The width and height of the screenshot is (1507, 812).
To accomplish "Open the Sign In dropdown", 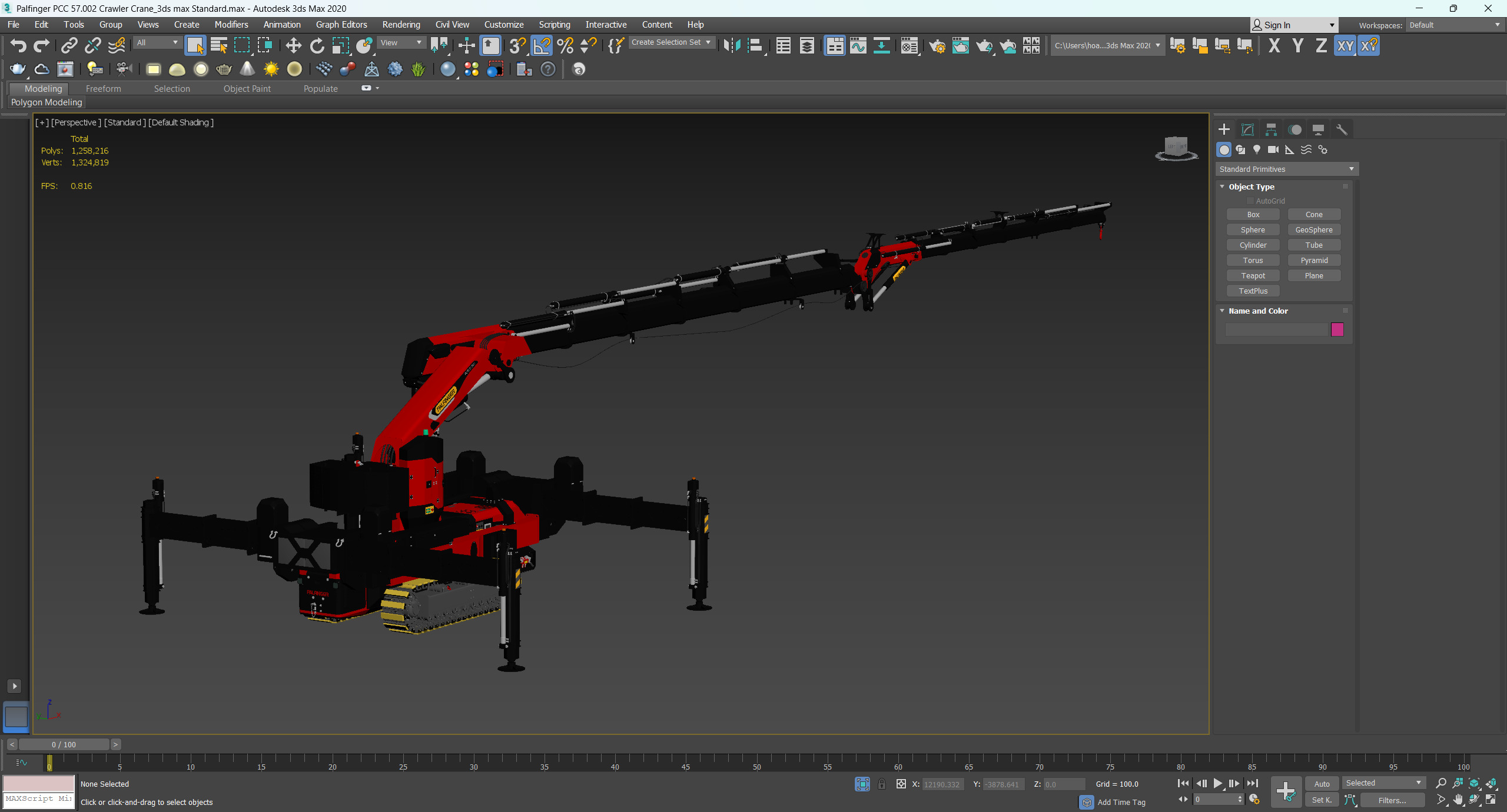I will point(1293,25).
